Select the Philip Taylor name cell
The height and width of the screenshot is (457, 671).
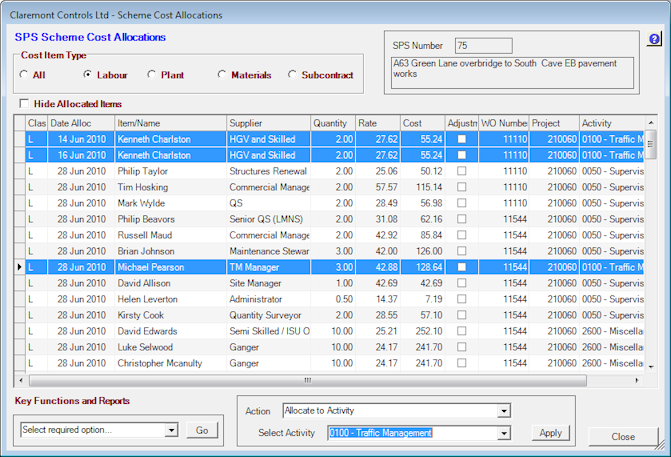171,171
